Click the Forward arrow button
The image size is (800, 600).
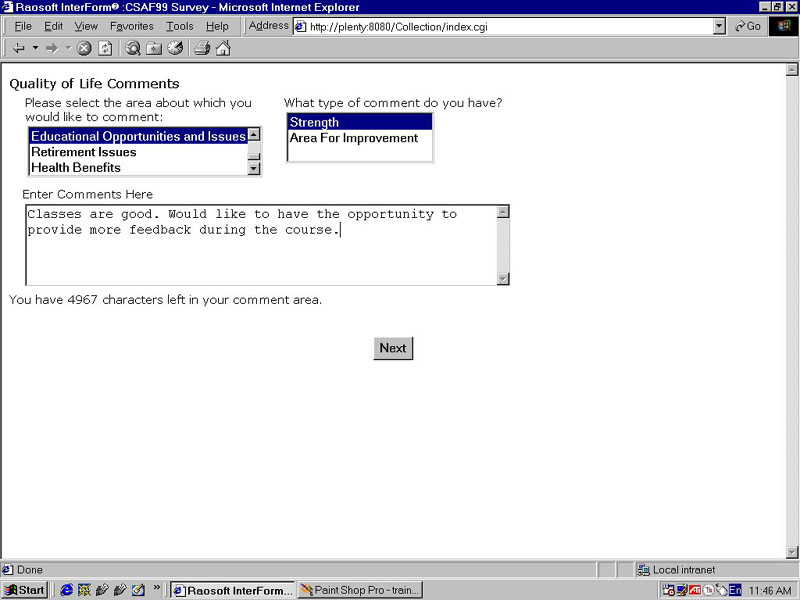[x=52, y=48]
